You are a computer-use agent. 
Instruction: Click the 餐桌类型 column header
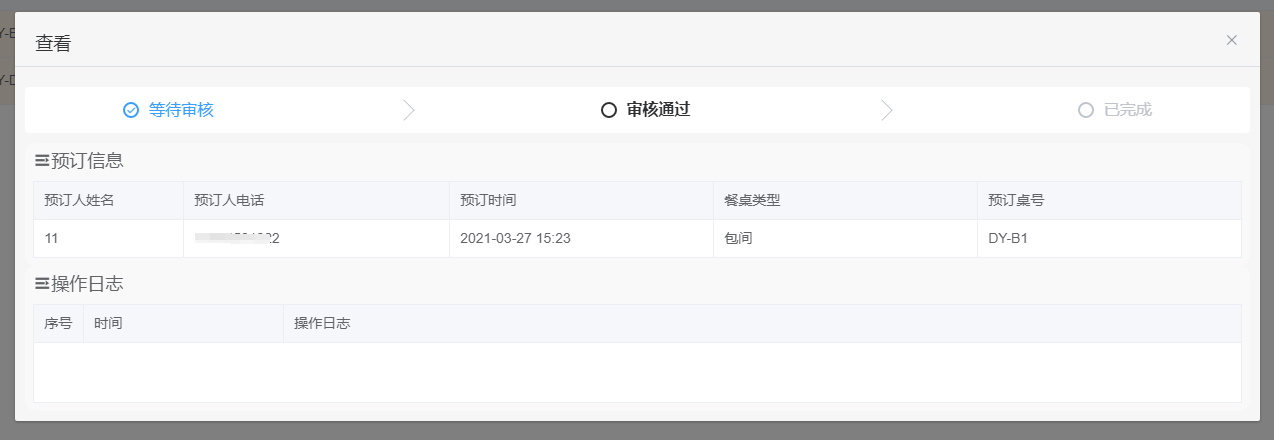coord(845,200)
